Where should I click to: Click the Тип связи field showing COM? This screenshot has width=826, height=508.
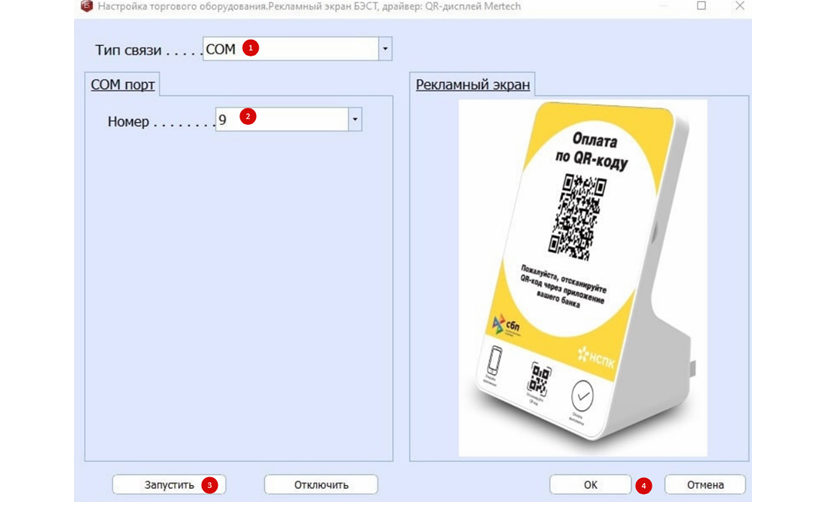pos(291,49)
